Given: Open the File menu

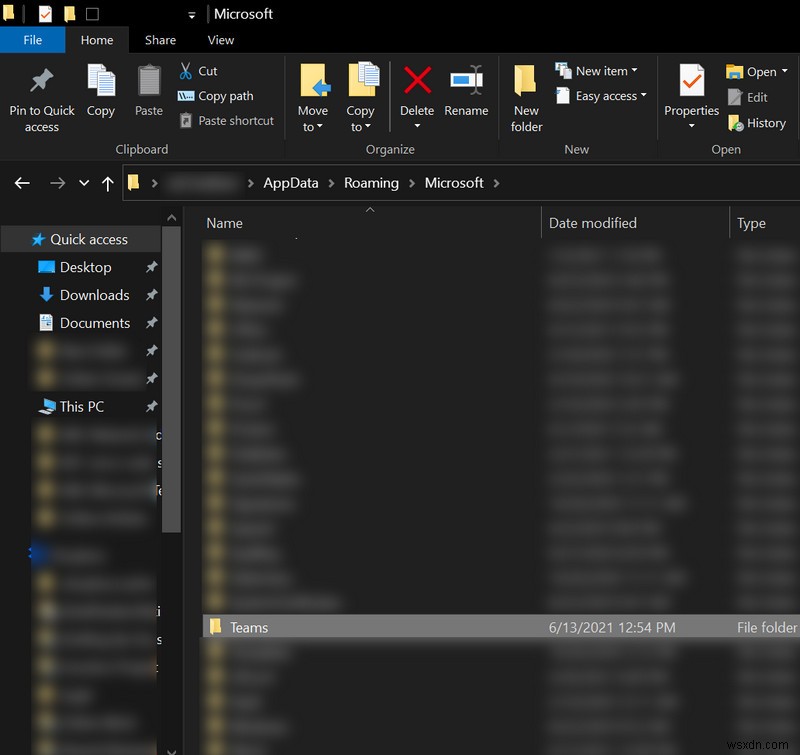Looking at the screenshot, I should pos(32,40).
